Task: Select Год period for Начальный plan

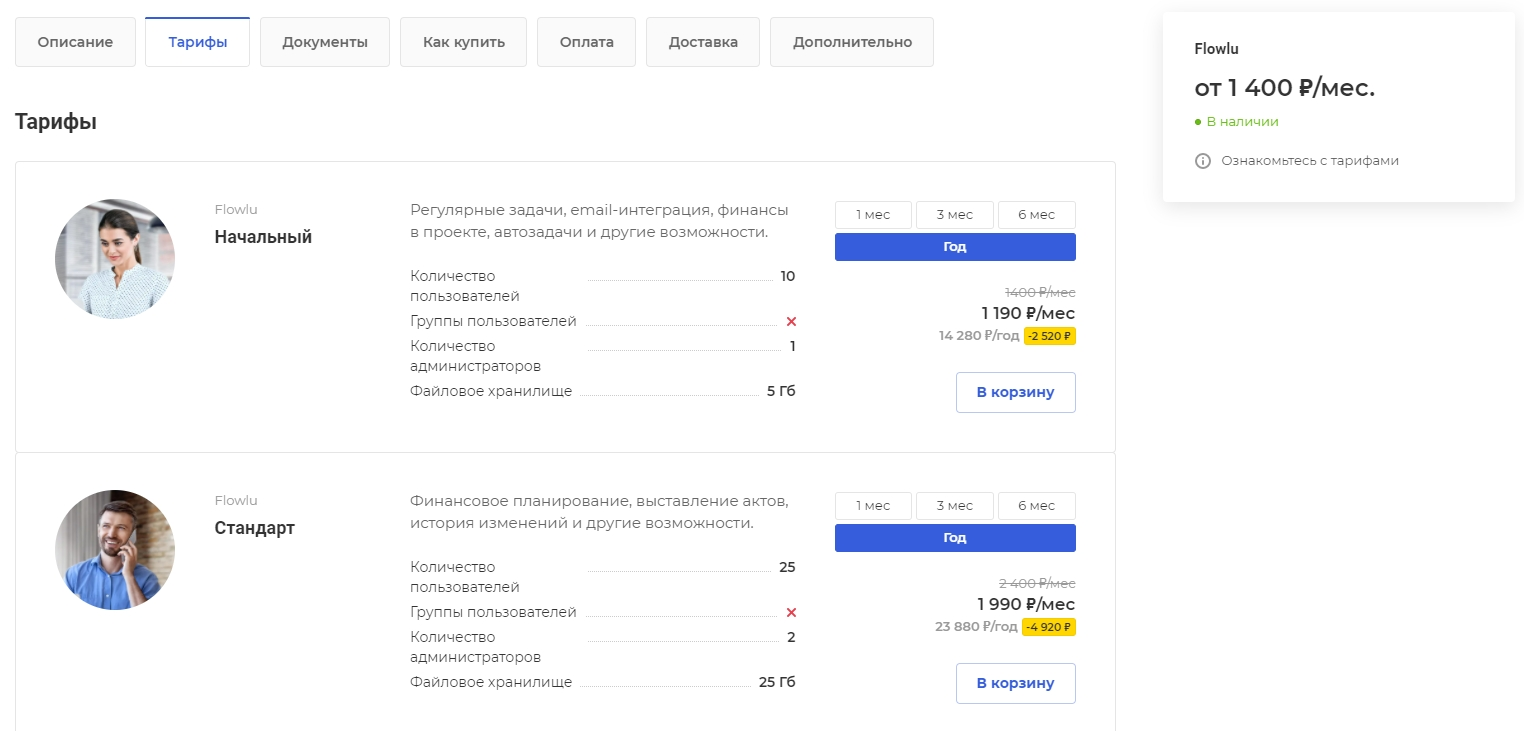Action: click(955, 247)
